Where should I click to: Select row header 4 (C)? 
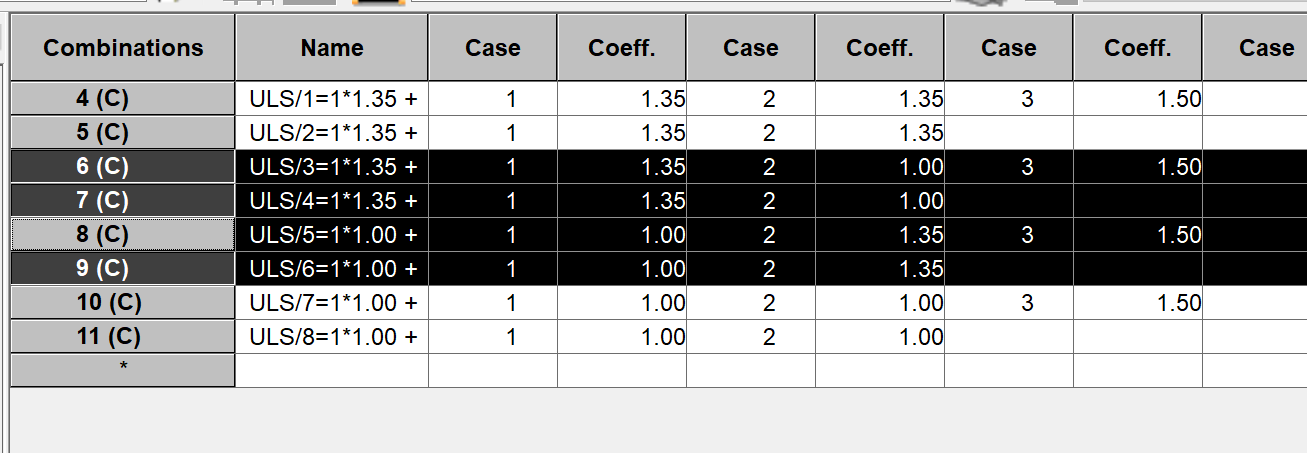point(122,99)
